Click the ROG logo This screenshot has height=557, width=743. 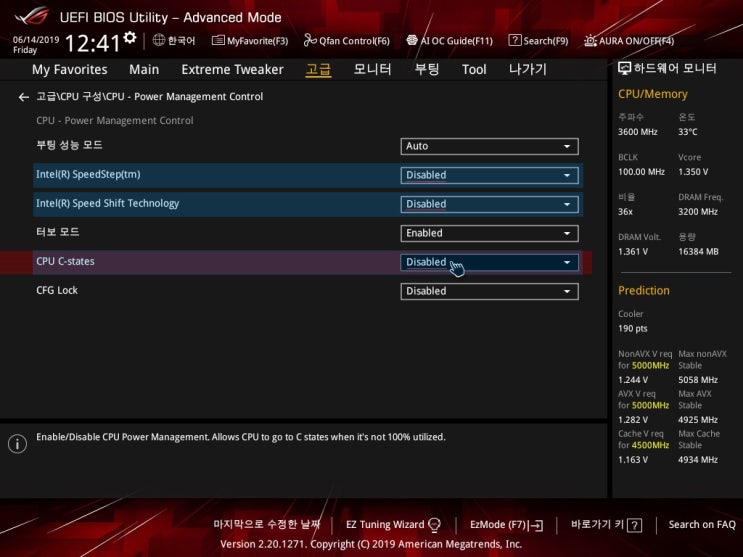tap(31, 16)
